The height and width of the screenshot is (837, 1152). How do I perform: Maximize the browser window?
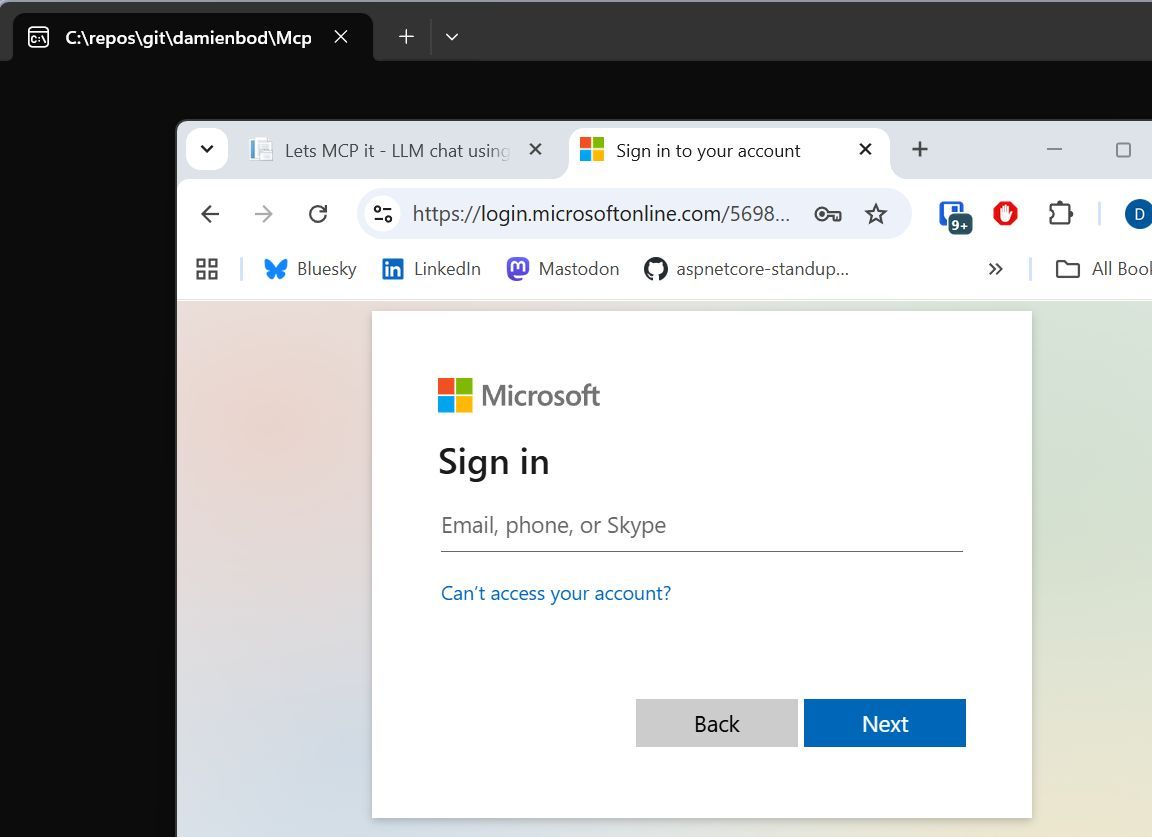point(1123,150)
